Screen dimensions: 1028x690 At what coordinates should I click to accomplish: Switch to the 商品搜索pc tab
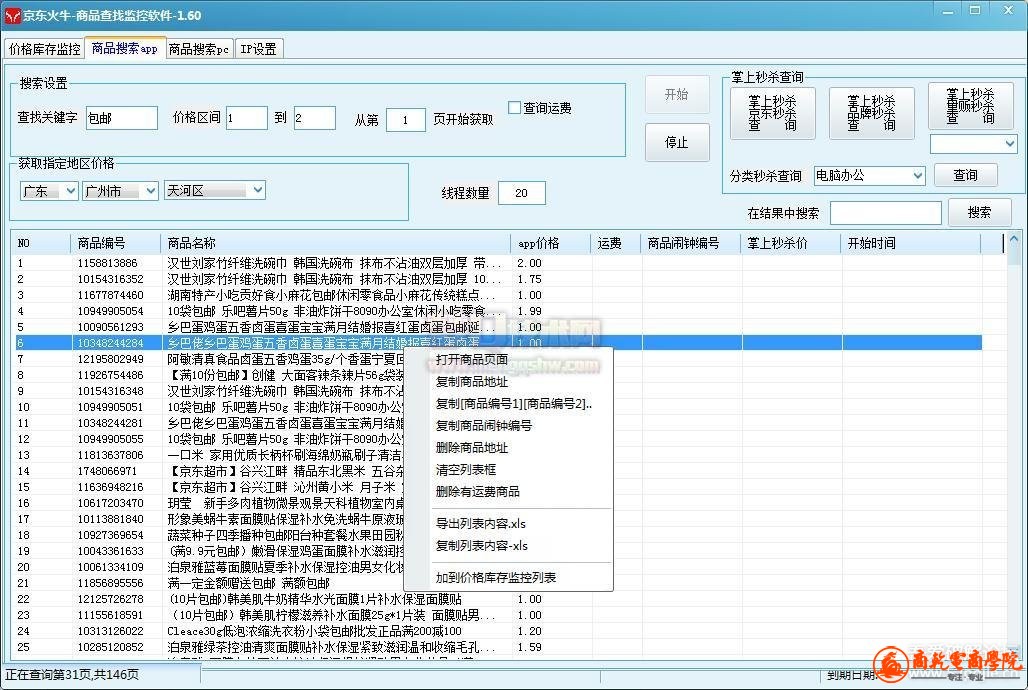[199, 49]
